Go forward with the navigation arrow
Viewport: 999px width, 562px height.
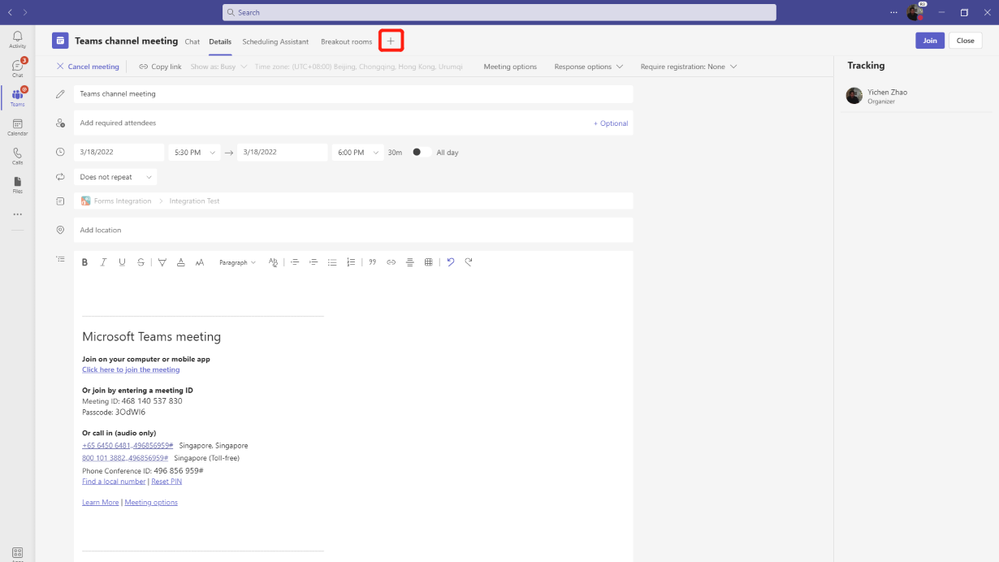click(25, 12)
